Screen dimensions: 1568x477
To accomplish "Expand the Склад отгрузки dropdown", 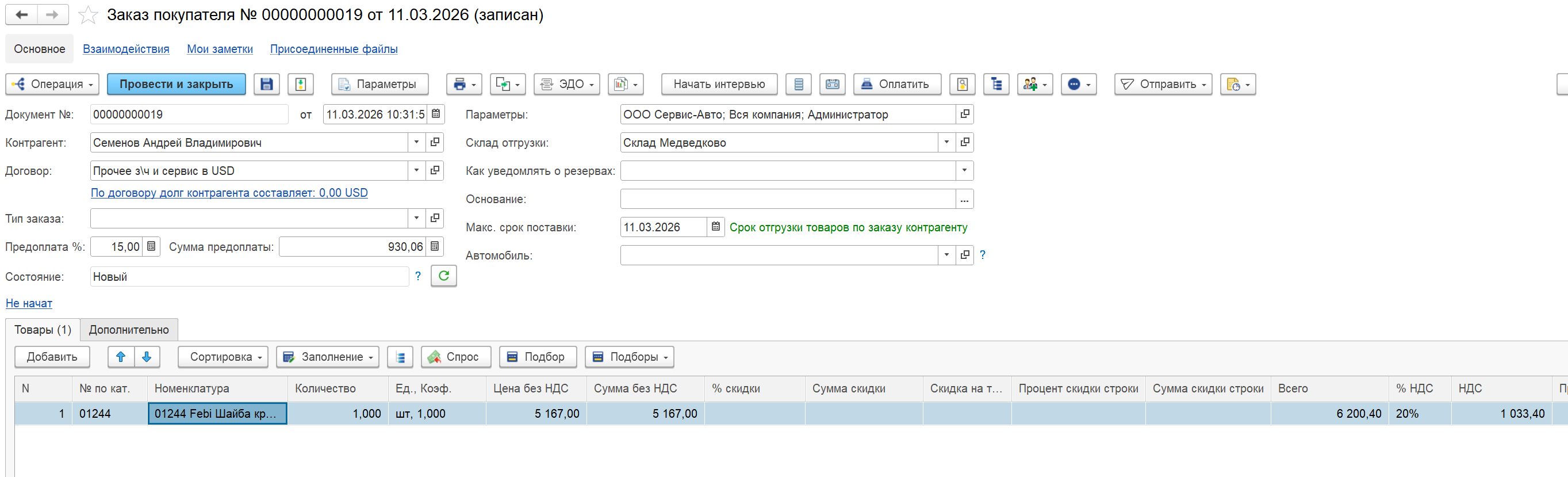I will pyautogui.click(x=946, y=143).
